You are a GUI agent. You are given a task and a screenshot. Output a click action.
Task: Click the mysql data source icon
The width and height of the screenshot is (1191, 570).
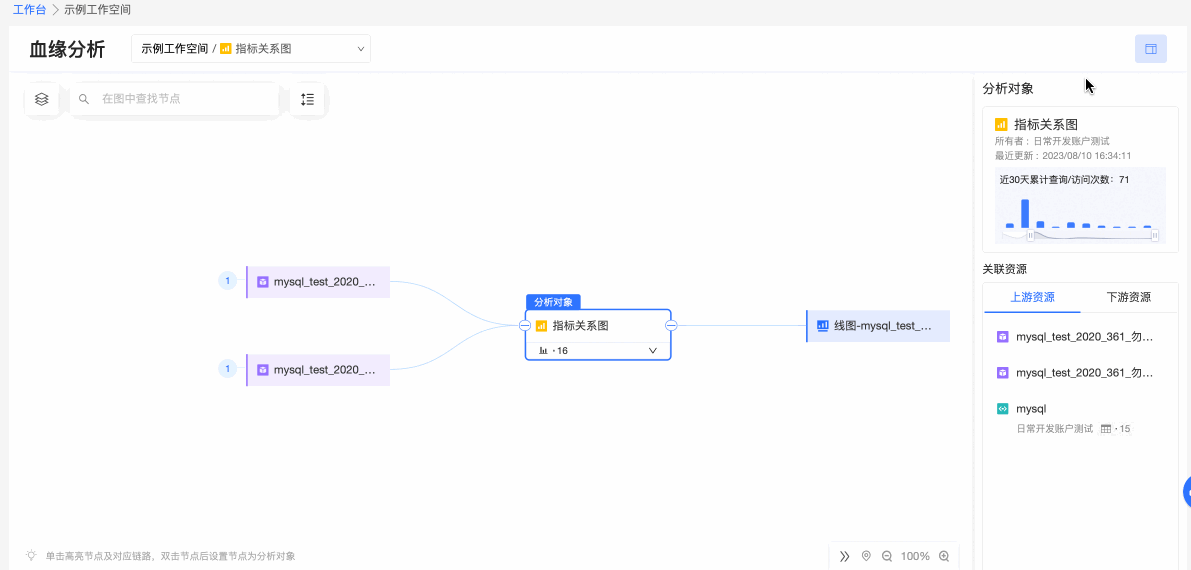(1003, 409)
